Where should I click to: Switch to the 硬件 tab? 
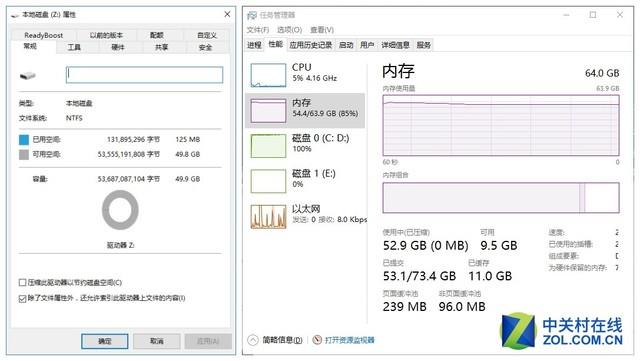118,47
